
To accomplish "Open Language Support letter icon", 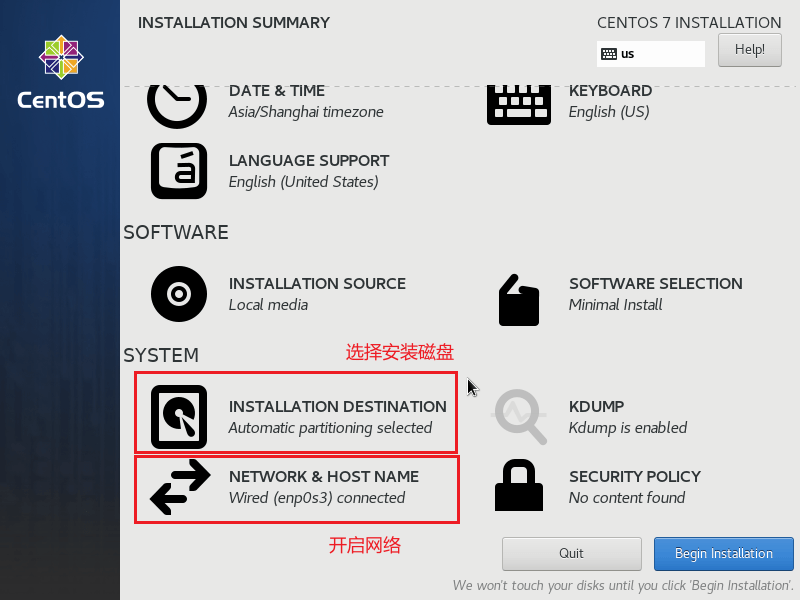I will [x=179, y=171].
